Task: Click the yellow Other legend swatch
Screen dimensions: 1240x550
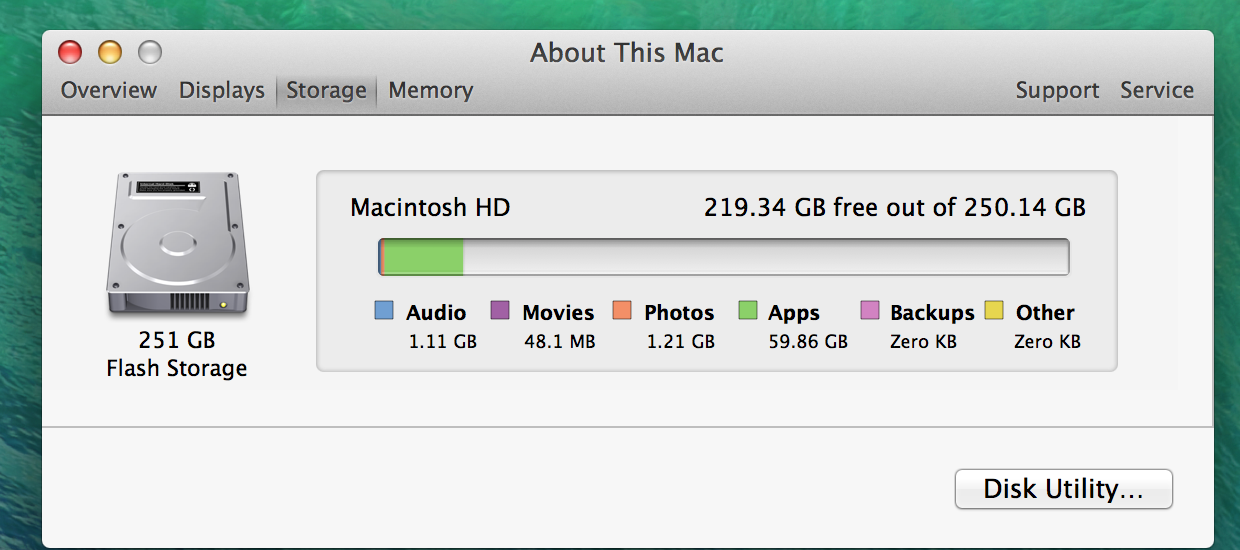Action: pyautogui.click(x=994, y=311)
